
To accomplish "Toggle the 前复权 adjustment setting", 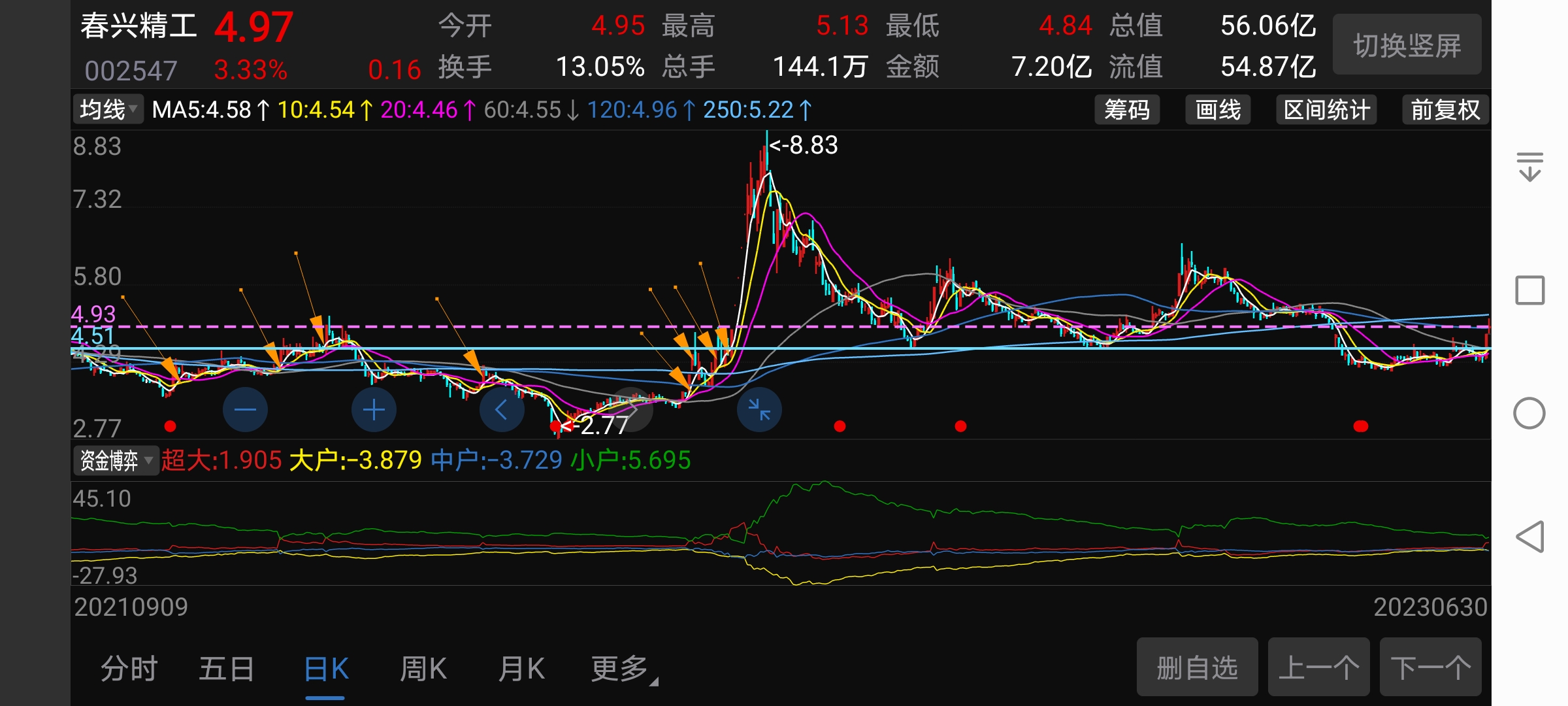I will click(1445, 110).
